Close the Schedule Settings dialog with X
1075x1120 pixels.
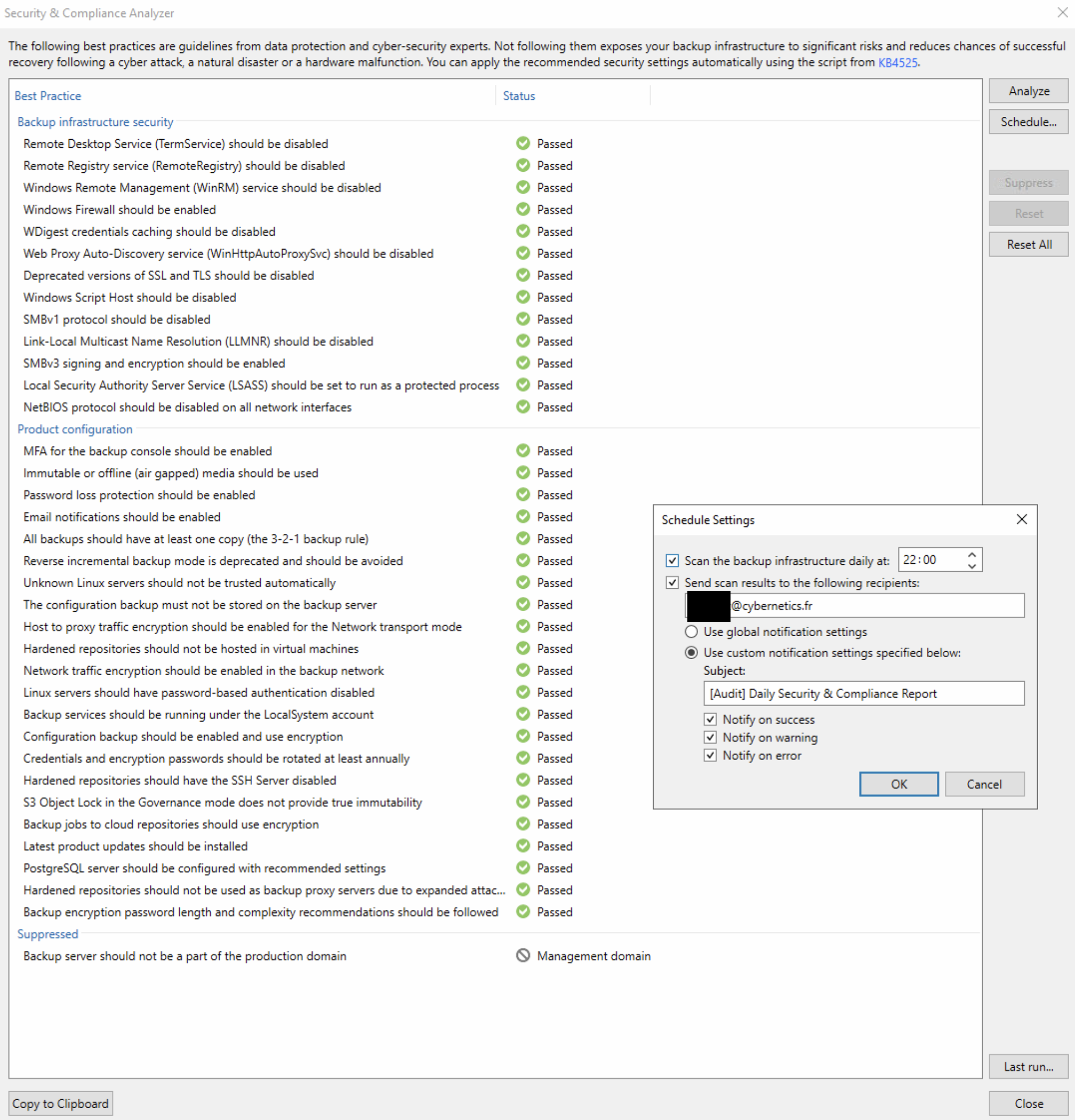1021,519
